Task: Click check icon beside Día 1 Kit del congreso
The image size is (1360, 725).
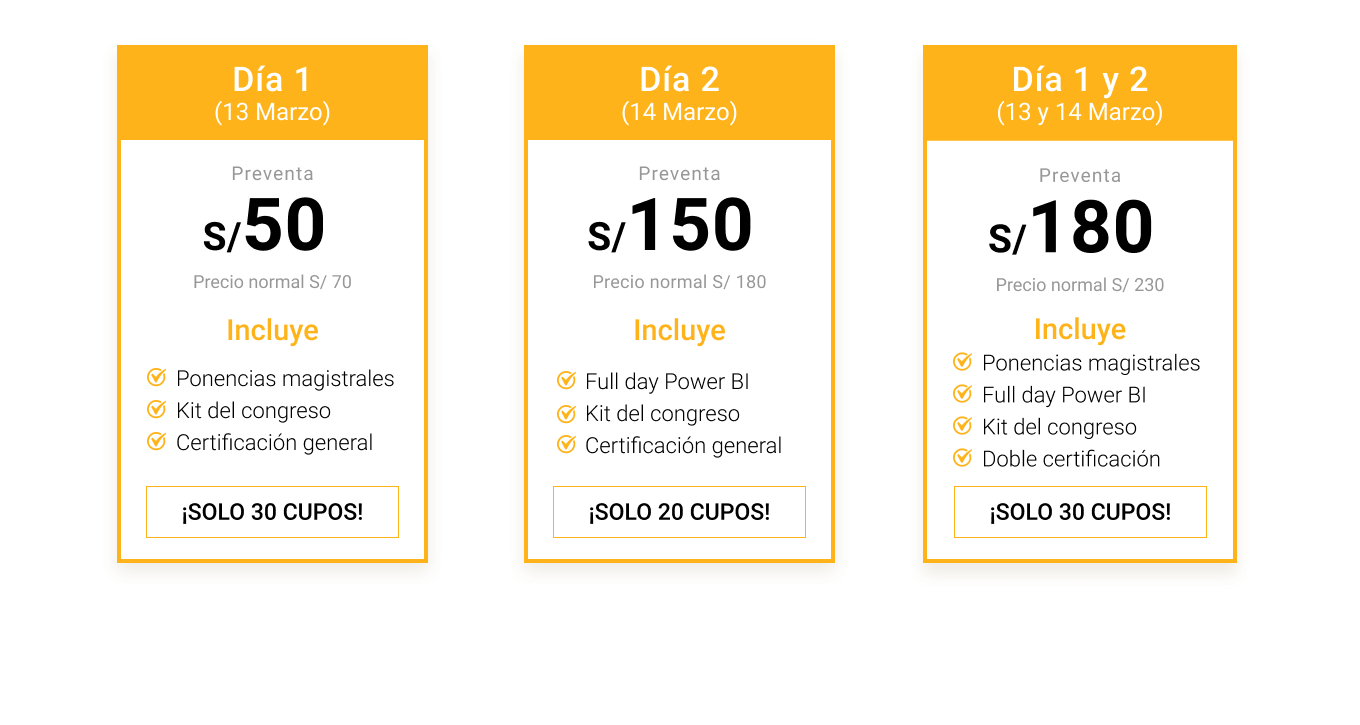Action: pos(156,409)
